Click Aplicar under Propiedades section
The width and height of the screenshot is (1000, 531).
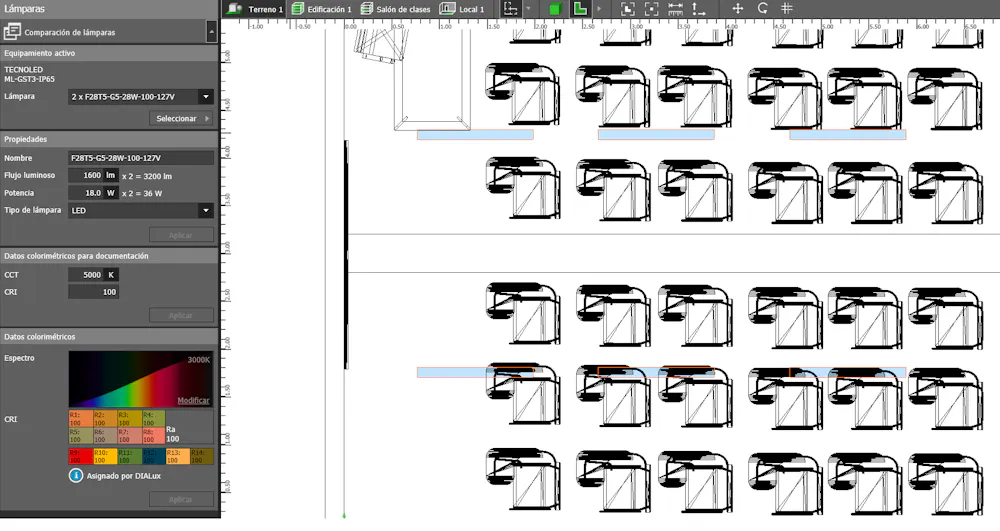click(x=181, y=235)
